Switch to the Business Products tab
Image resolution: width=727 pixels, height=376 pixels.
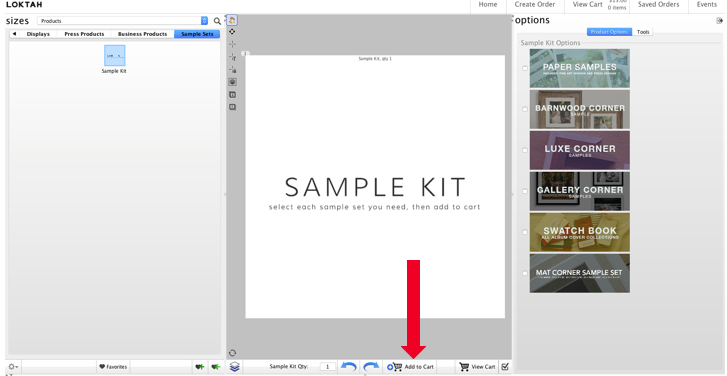point(142,34)
